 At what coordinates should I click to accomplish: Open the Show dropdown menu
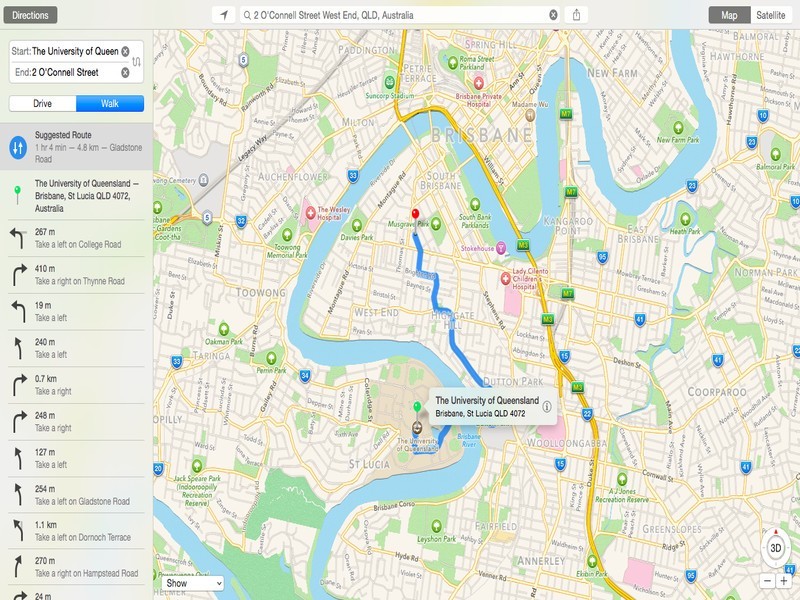[x=194, y=583]
